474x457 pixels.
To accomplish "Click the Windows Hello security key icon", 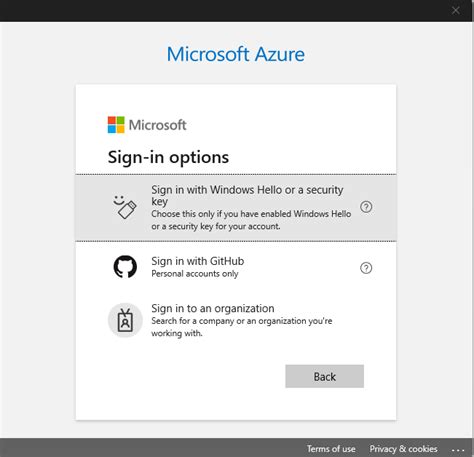I will click(125, 207).
